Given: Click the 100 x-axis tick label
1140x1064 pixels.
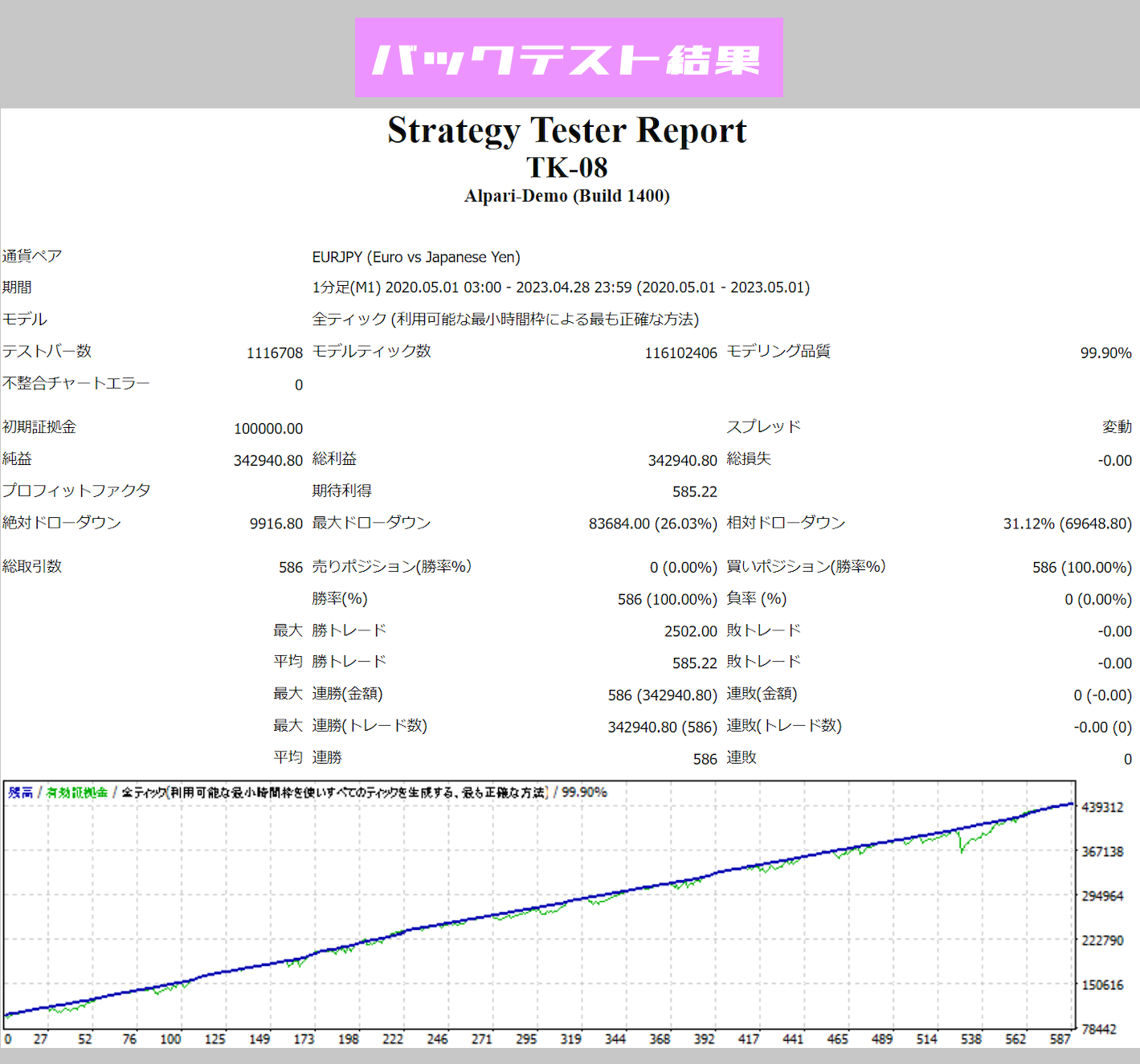Looking at the screenshot, I should 170,1039.
